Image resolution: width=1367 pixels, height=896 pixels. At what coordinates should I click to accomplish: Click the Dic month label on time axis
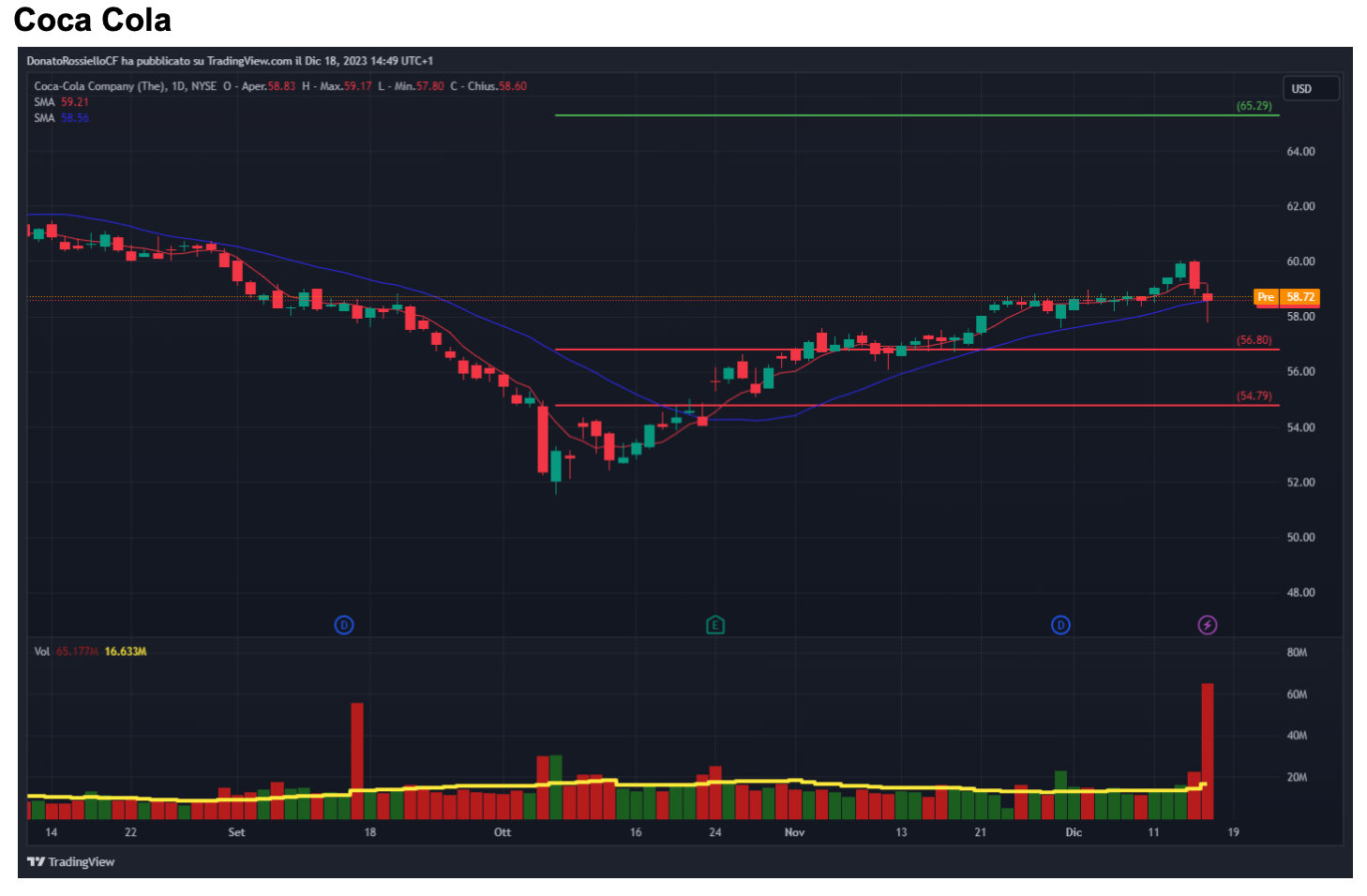(x=1074, y=832)
